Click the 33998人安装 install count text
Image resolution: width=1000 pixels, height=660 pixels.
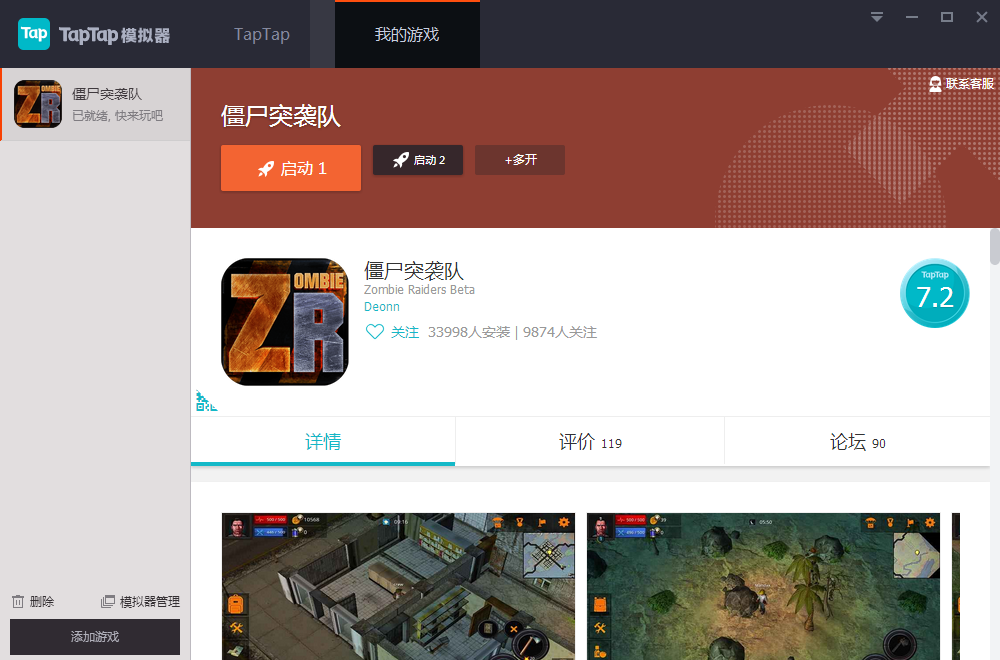click(x=469, y=332)
